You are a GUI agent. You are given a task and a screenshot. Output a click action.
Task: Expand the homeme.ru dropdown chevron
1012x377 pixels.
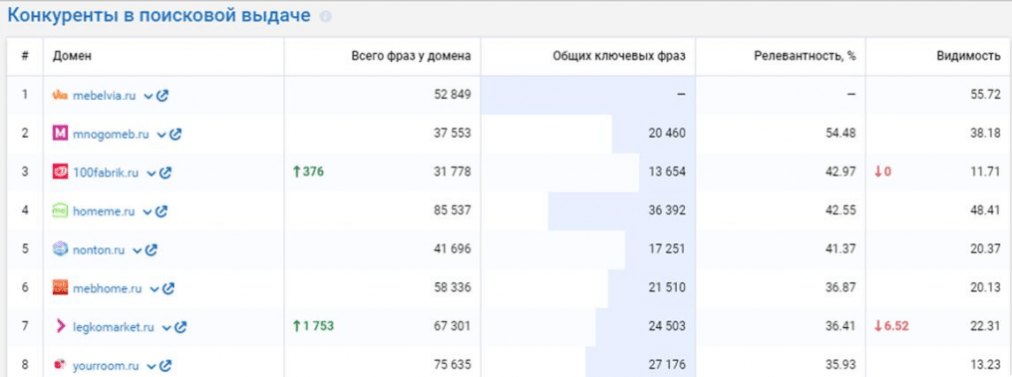pyautogui.click(x=147, y=212)
